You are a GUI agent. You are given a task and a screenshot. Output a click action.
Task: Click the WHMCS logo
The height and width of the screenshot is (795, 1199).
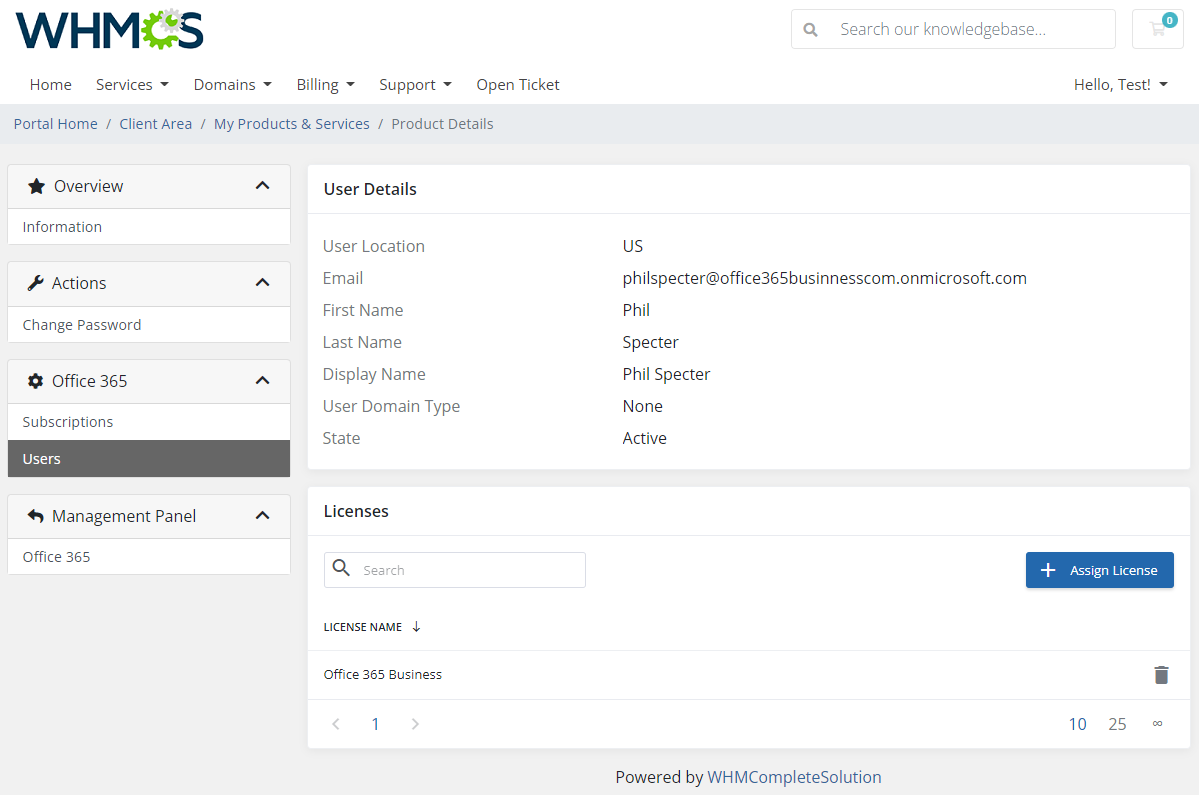click(x=109, y=30)
